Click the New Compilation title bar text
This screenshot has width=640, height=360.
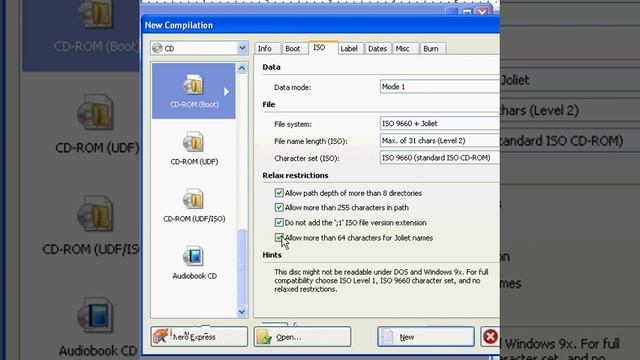click(179, 25)
